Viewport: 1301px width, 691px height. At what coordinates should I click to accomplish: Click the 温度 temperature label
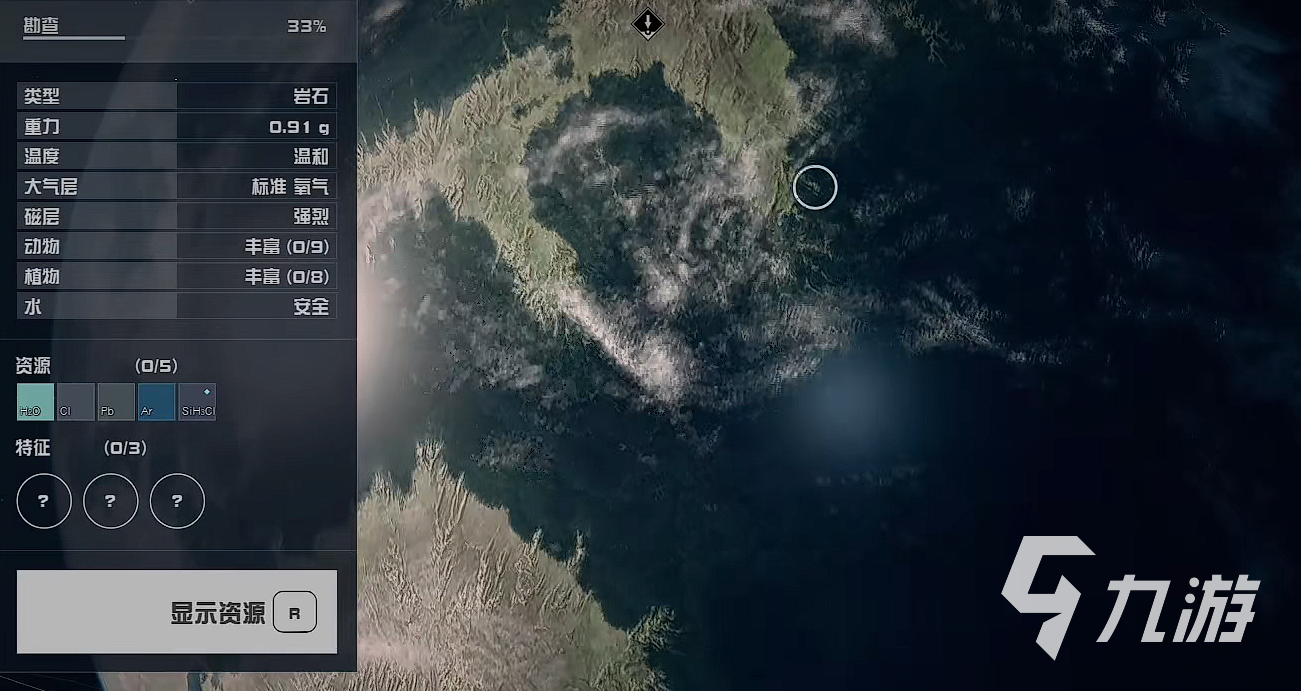(42, 156)
